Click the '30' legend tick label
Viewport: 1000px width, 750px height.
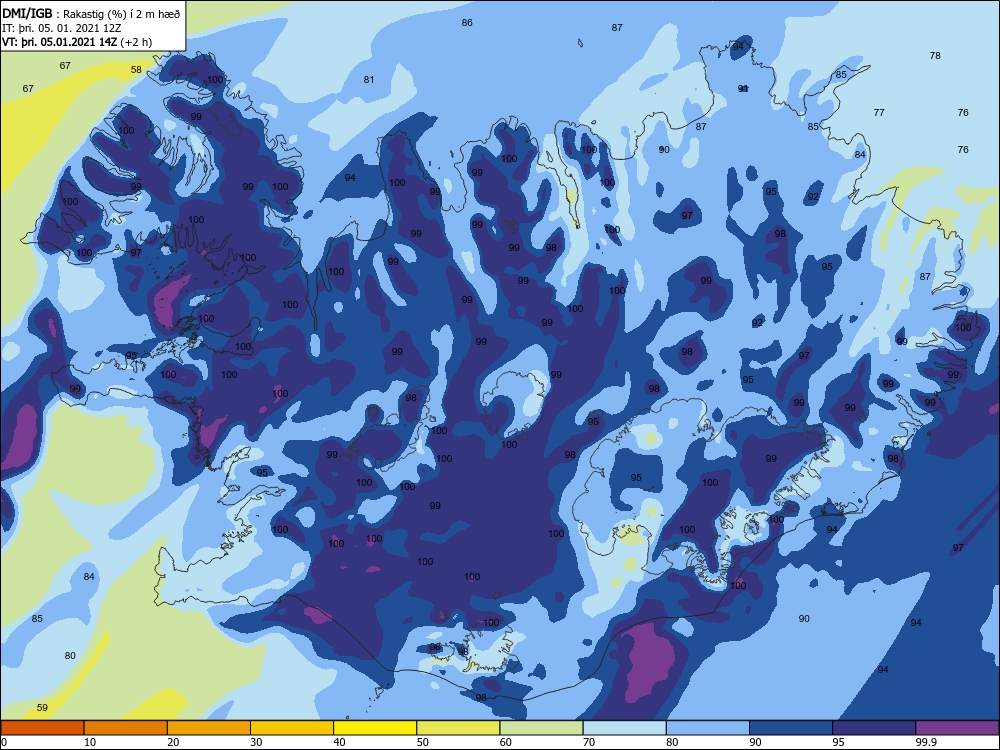click(256, 742)
